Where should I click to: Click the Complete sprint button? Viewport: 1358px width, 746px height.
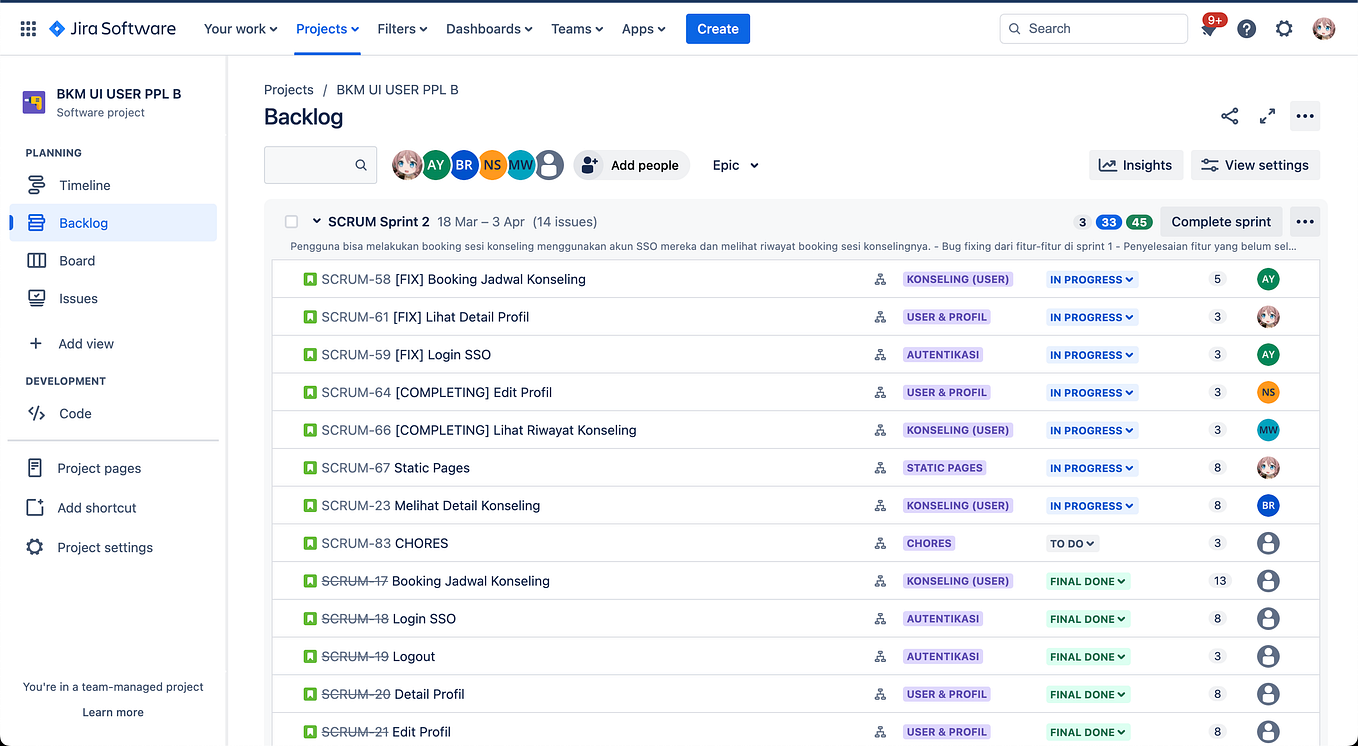click(1221, 222)
